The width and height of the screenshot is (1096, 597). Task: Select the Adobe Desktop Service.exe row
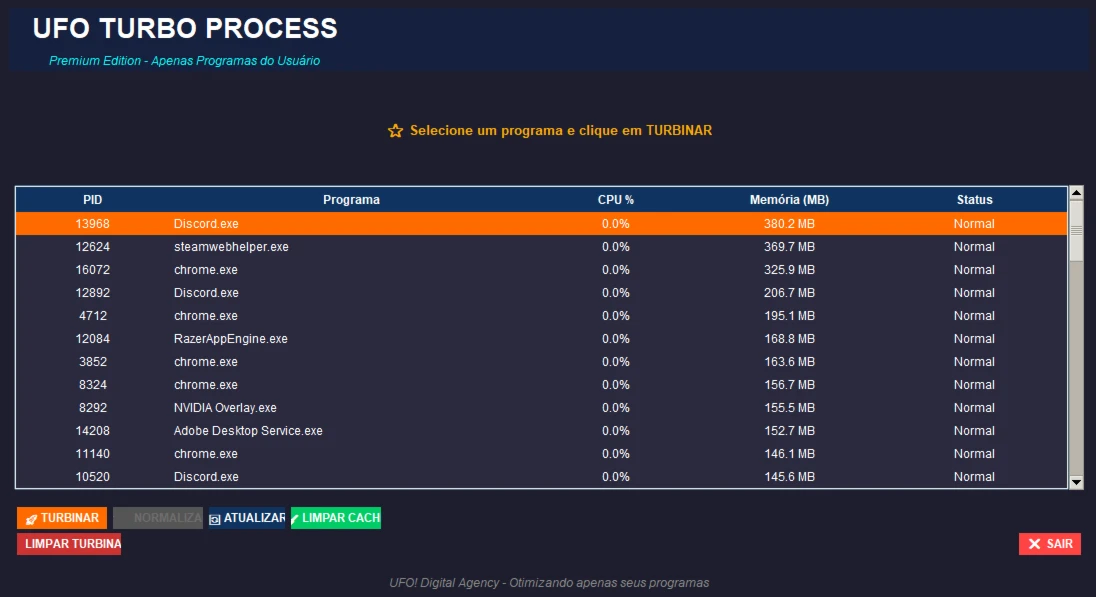coord(248,431)
